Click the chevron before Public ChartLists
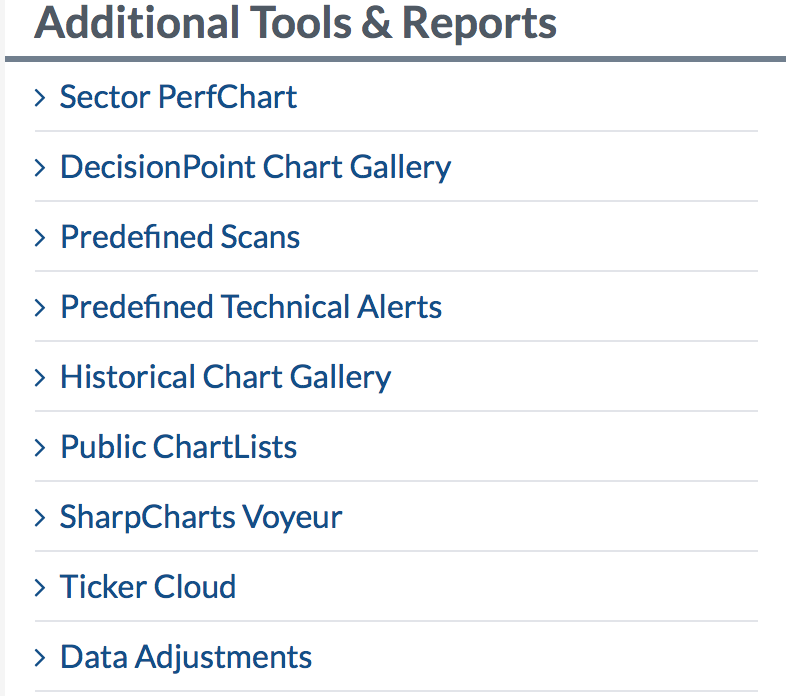This screenshot has width=786, height=696. point(40,447)
